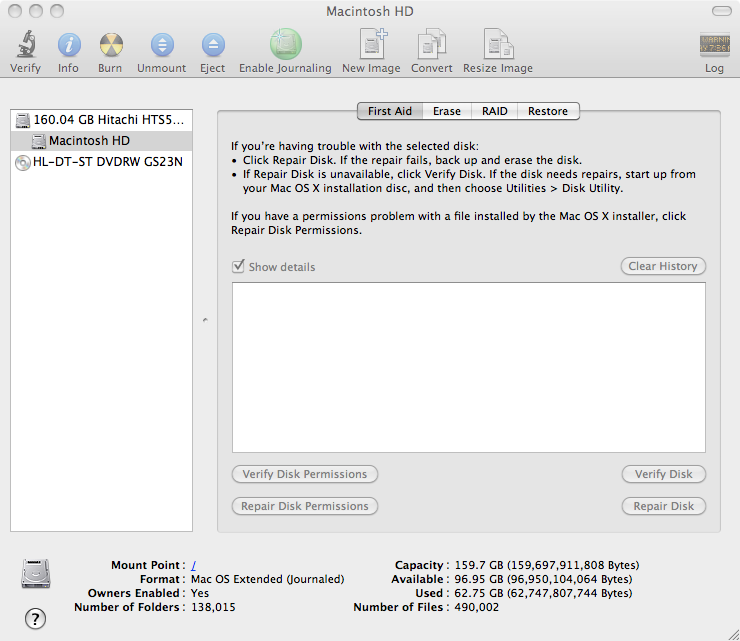Switch to the Erase tab
Image resolution: width=740 pixels, height=641 pixels.
[x=447, y=111]
